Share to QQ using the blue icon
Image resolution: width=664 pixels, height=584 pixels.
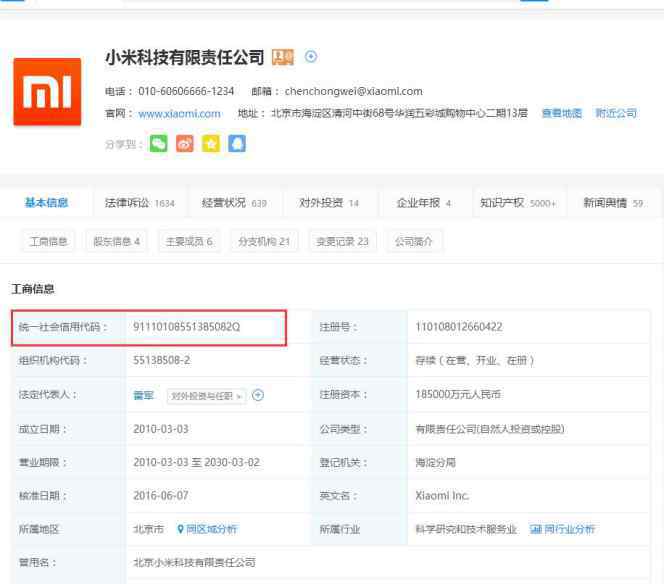click(235, 144)
